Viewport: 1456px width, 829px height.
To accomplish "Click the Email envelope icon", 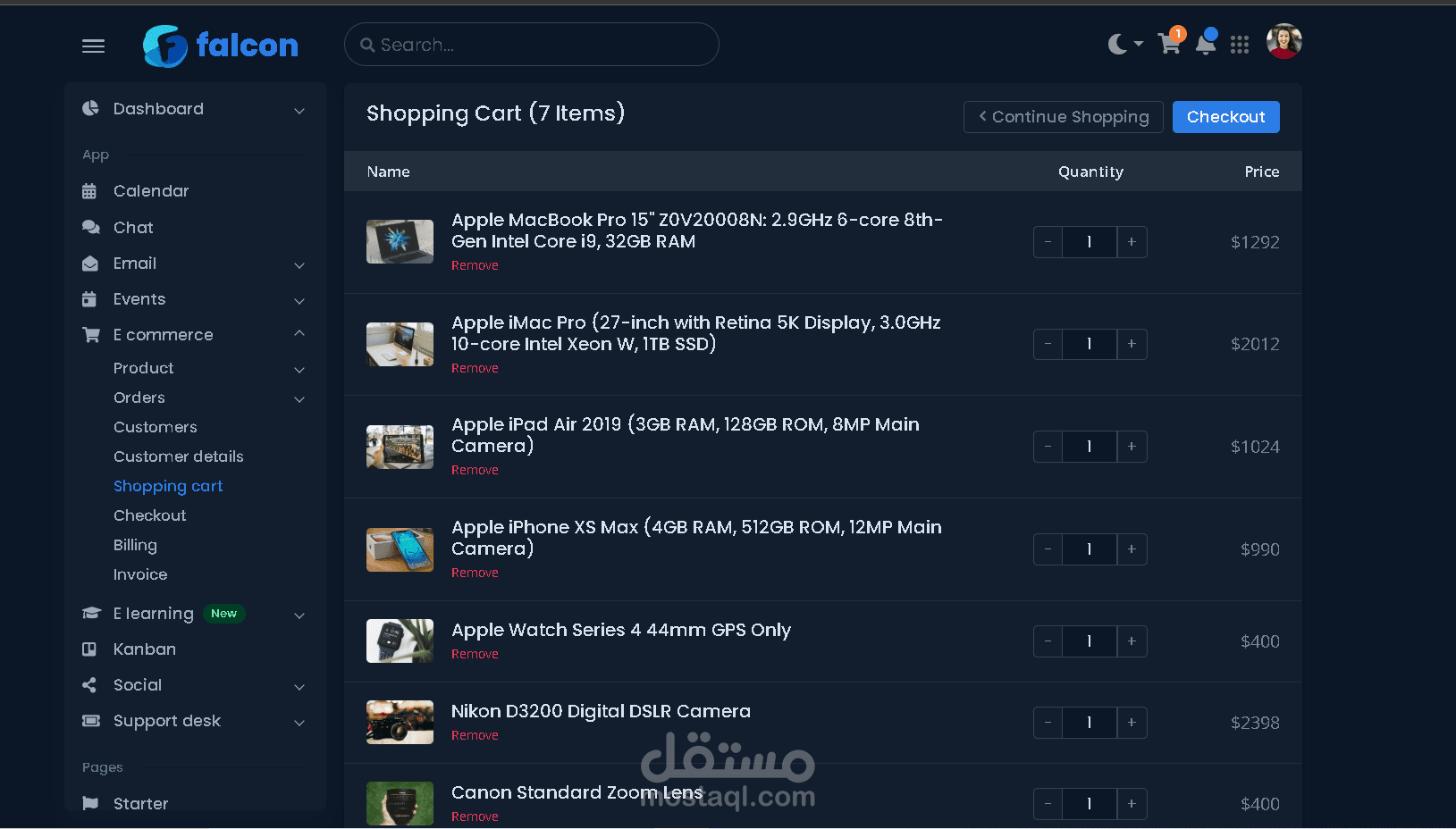I will click(90, 264).
